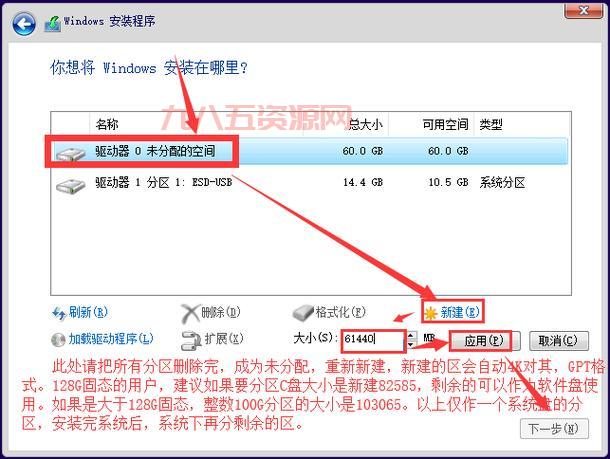Click the drive icon for 驱动器 1 ESD-USB
The image size is (610, 459).
(70, 186)
